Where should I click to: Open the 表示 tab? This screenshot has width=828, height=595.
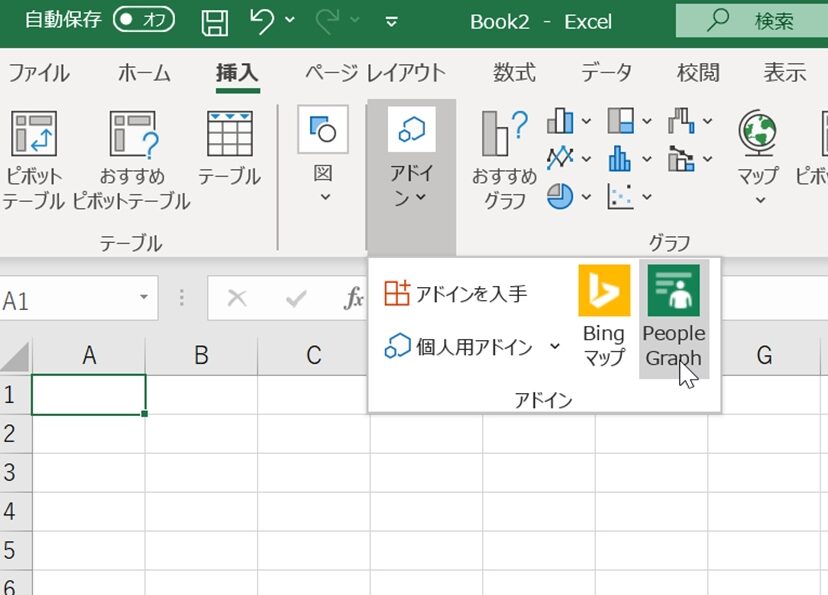point(785,72)
